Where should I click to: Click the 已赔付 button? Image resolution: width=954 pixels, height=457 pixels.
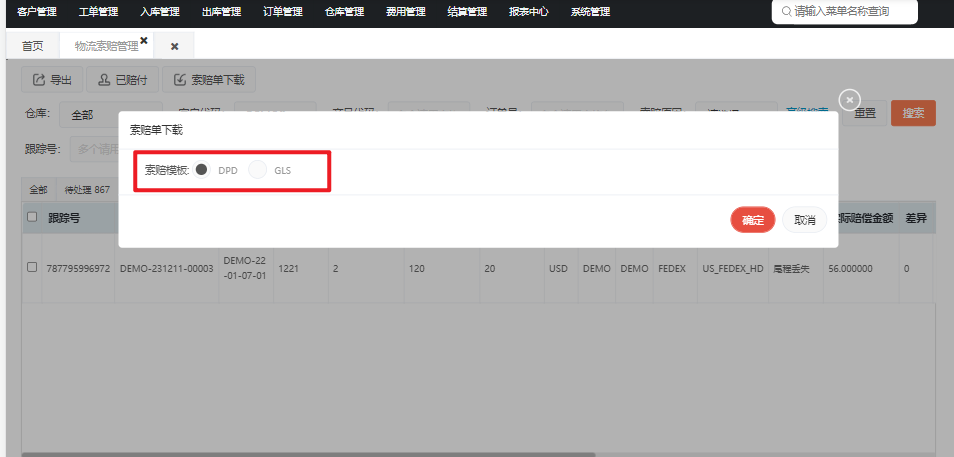coord(122,80)
